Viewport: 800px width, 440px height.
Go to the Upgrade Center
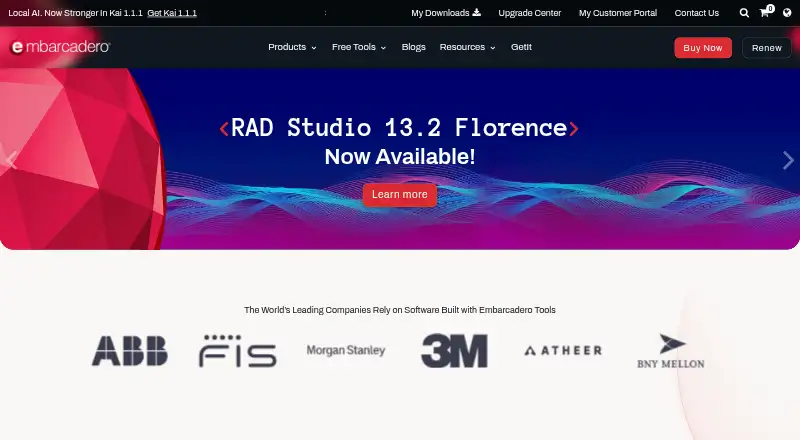tap(530, 13)
